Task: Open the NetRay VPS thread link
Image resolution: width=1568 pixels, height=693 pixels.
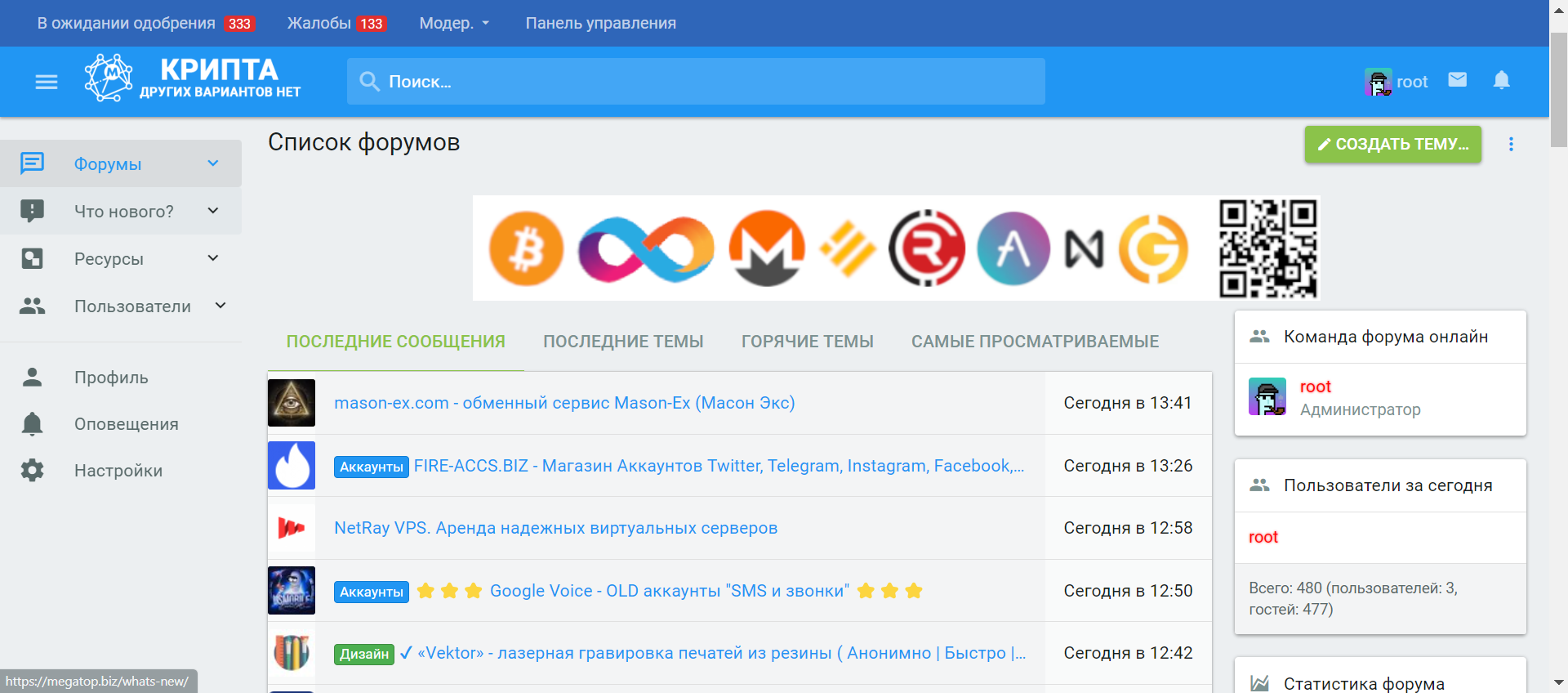Action: pyautogui.click(x=555, y=528)
